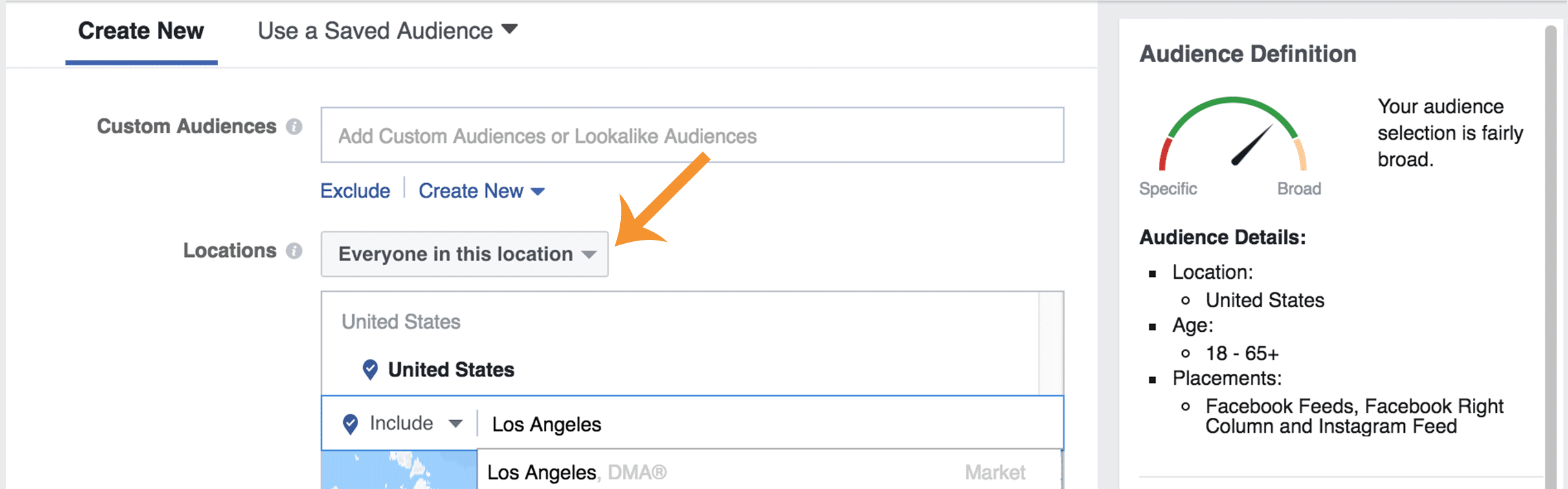Click the Locations info icon
Image resolution: width=1568 pixels, height=489 pixels.
coord(294,251)
